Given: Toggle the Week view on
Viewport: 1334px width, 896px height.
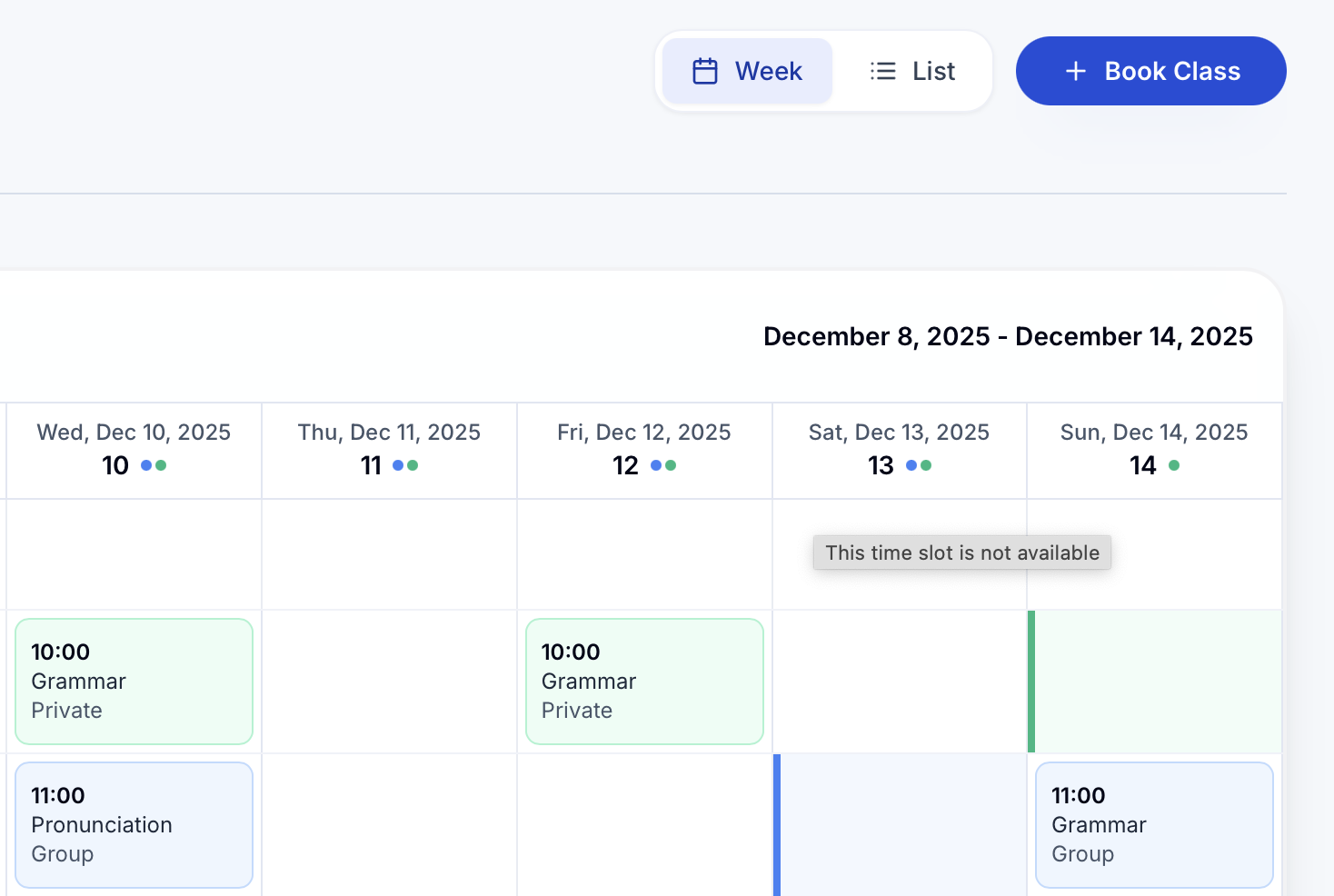Looking at the screenshot, I should pos(747,70).
